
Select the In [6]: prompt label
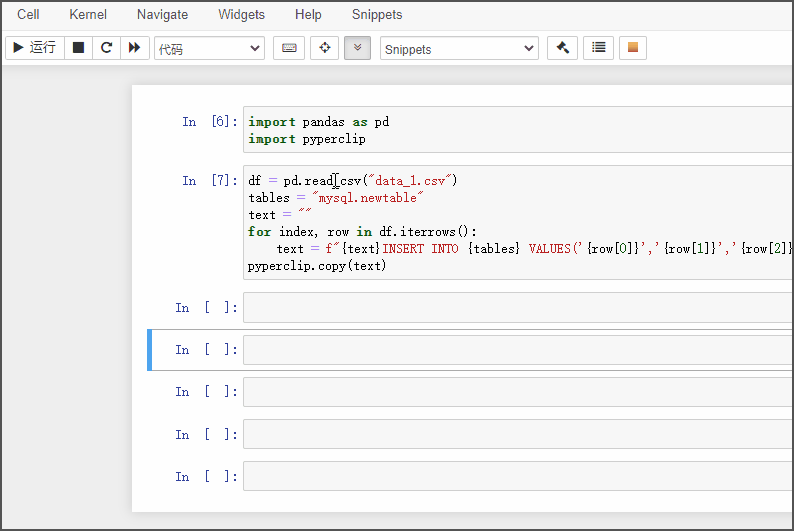pyautogui.click(x=210, y=121)
